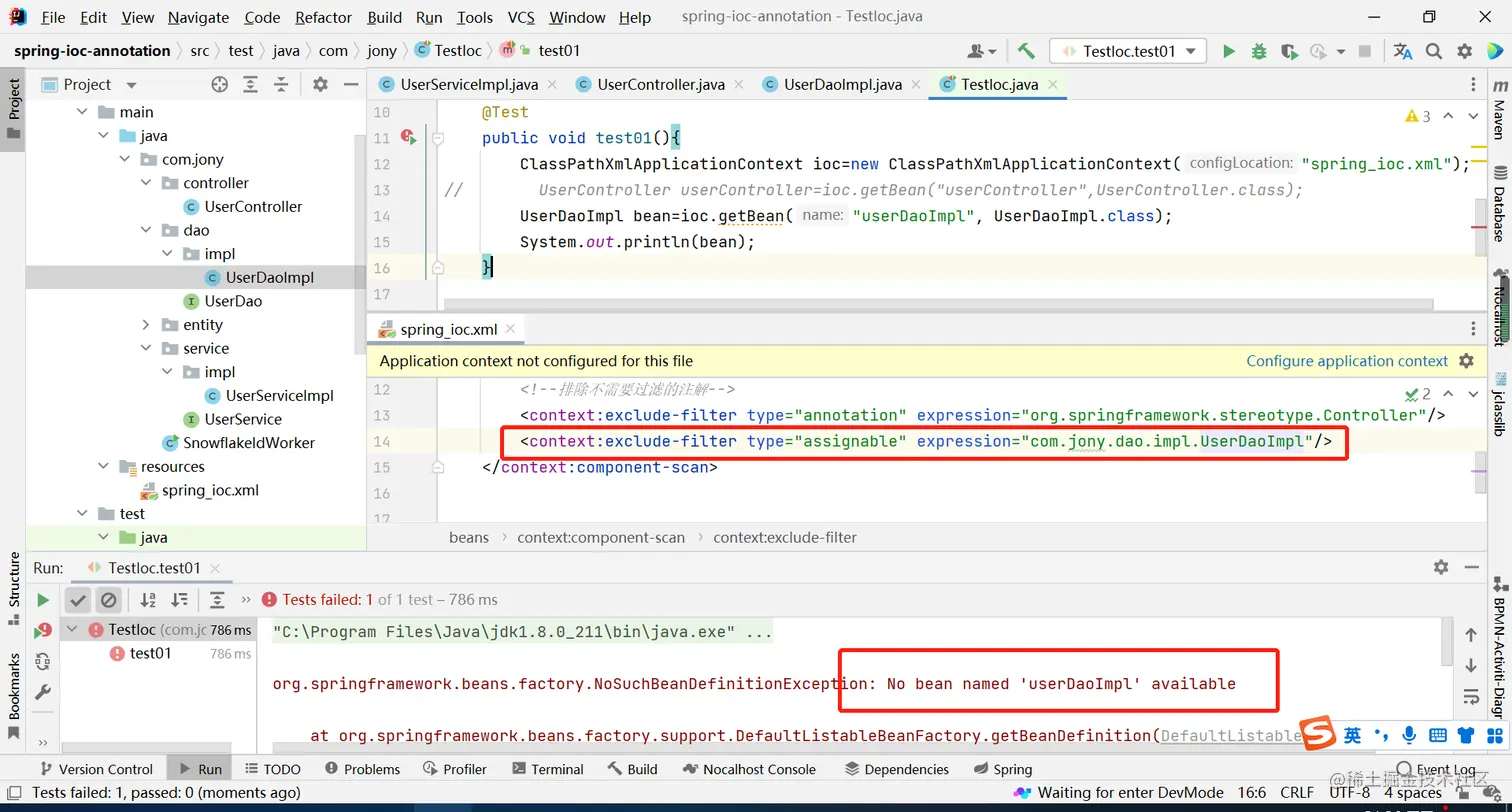Open the Sogou skin shirt icon
The height and width of the screenshot is (812, 1512).
(1466, 735)
